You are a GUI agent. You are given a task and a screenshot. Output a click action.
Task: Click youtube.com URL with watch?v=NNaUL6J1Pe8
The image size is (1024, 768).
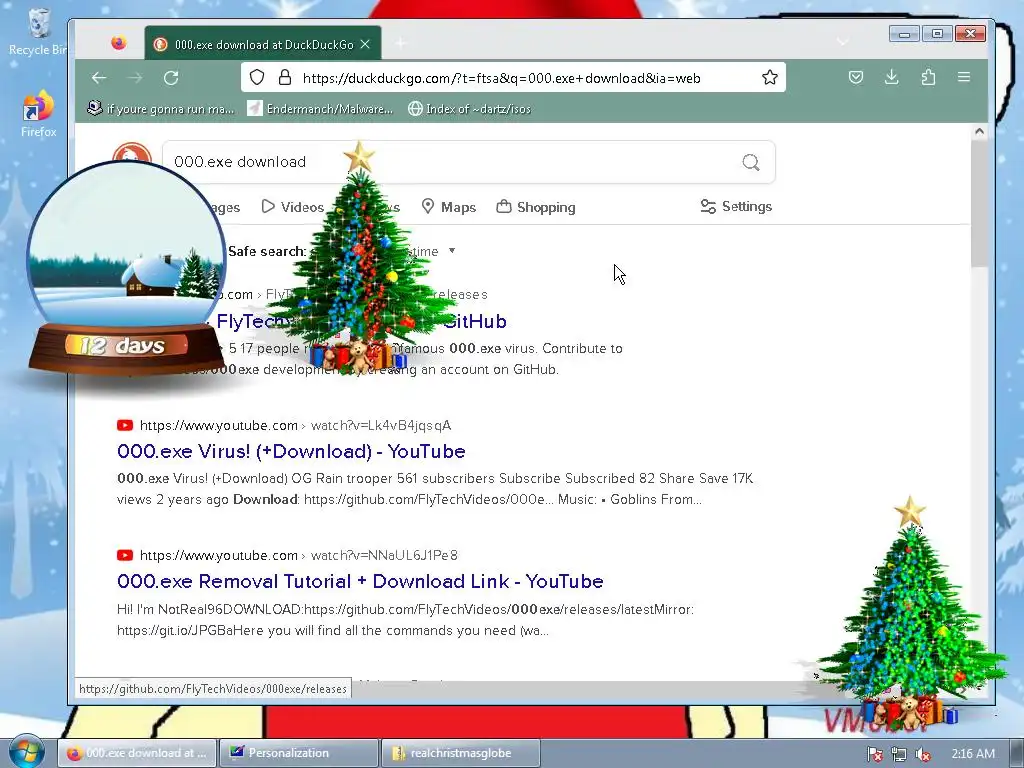pos(298,556)
